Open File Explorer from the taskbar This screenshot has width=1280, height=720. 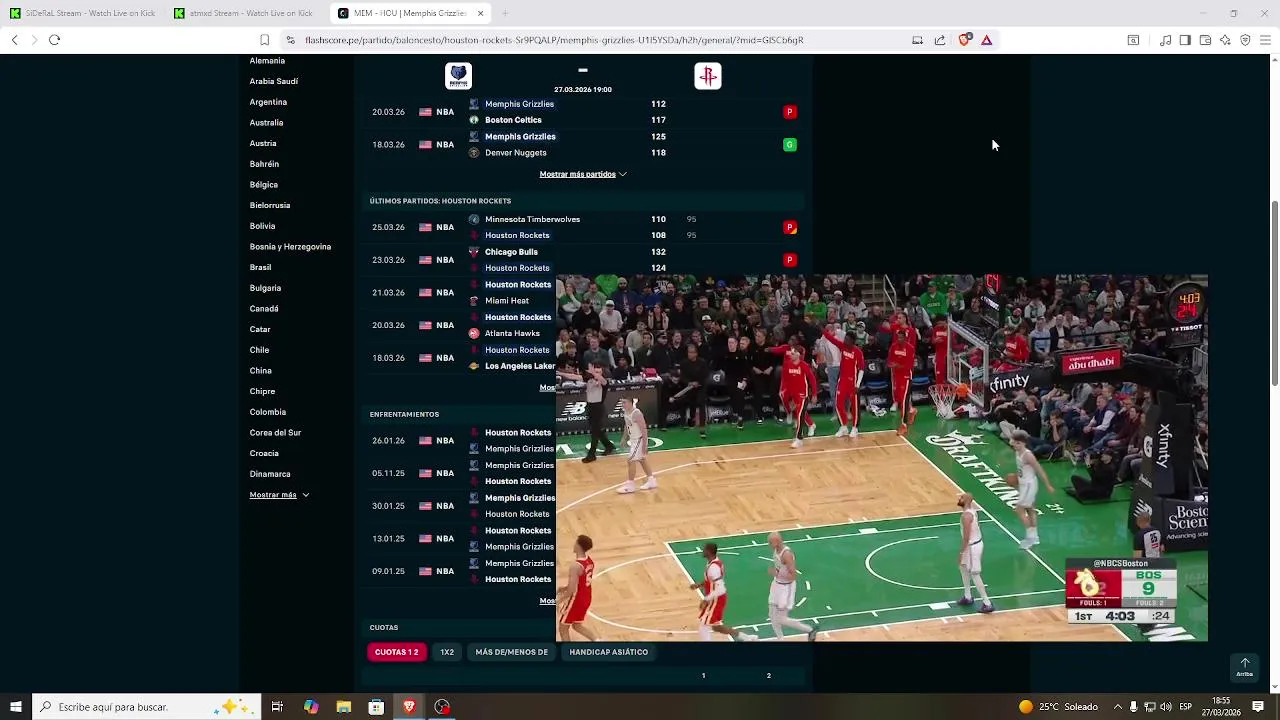tap(344, 707)
